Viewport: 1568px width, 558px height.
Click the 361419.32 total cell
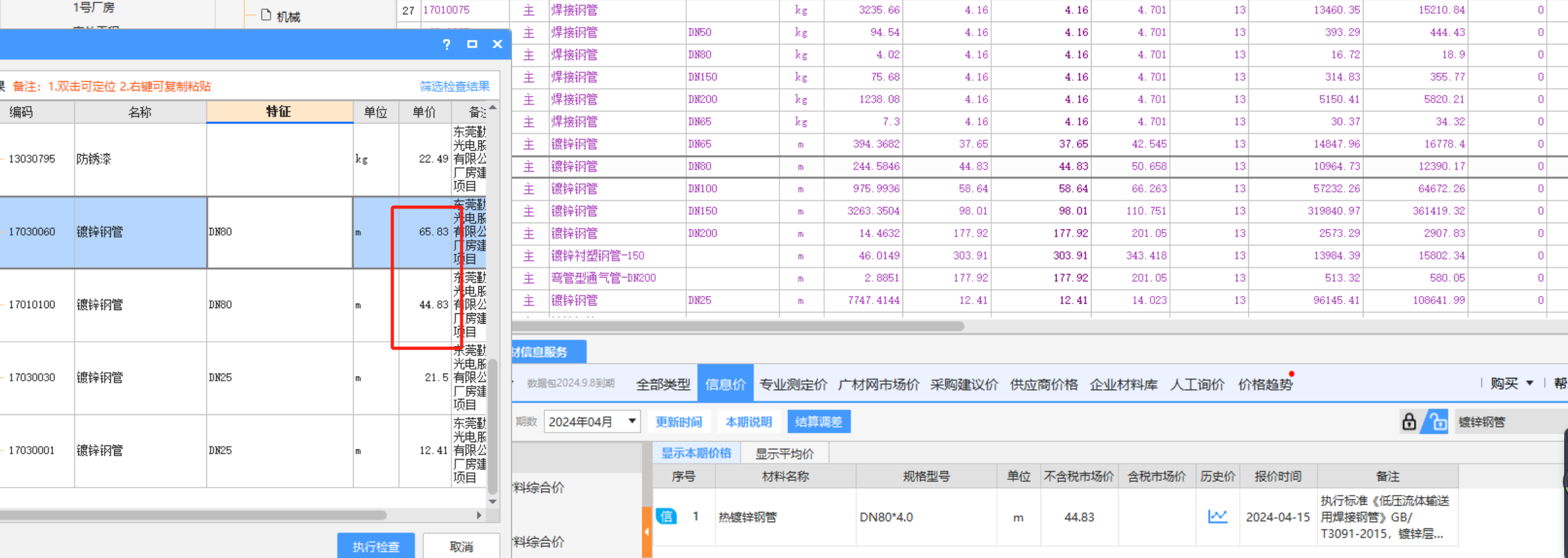(x=1415, y=211)
